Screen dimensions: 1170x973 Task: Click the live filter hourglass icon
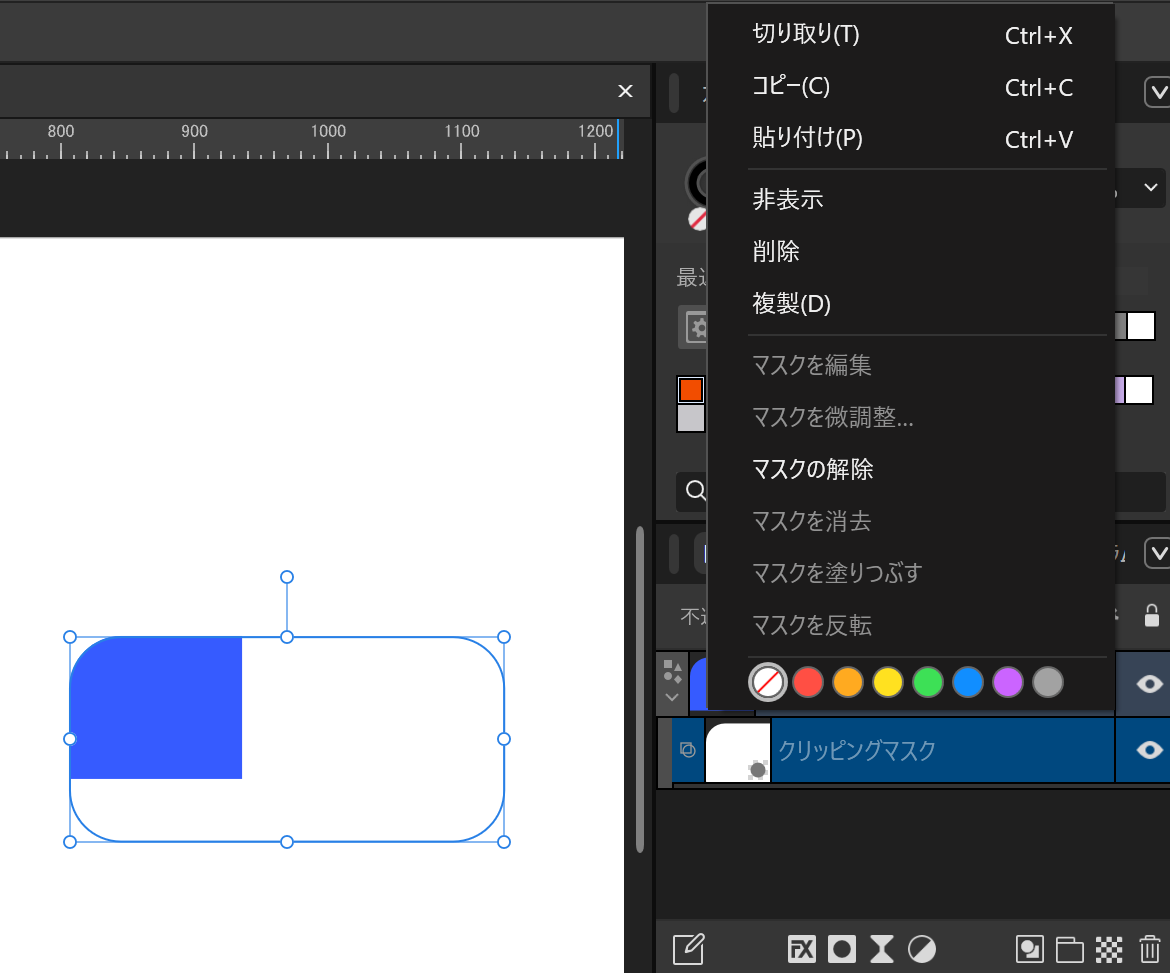(881, 949)
